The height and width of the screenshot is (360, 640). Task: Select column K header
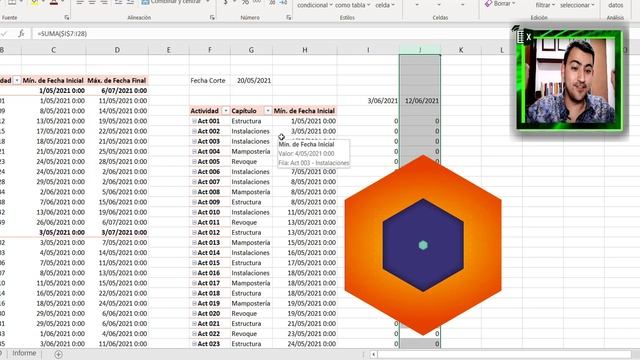point(461,50)
